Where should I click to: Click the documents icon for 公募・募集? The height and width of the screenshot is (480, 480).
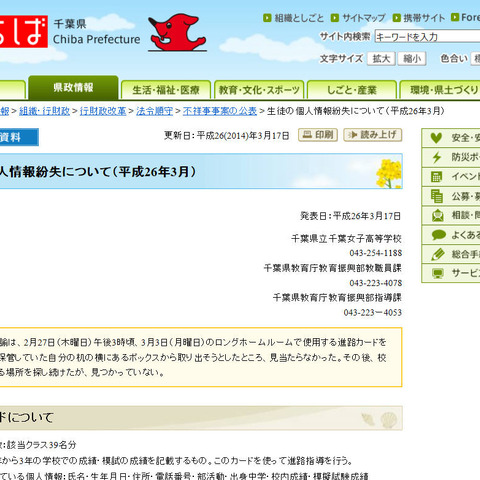tap(437, 196)
